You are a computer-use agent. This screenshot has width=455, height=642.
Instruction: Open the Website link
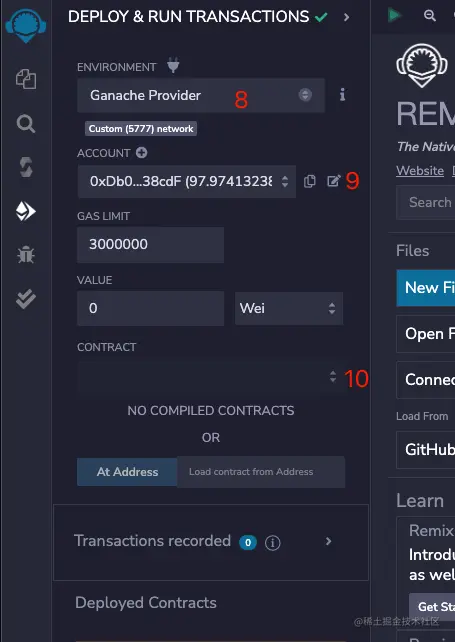point(420,171)
